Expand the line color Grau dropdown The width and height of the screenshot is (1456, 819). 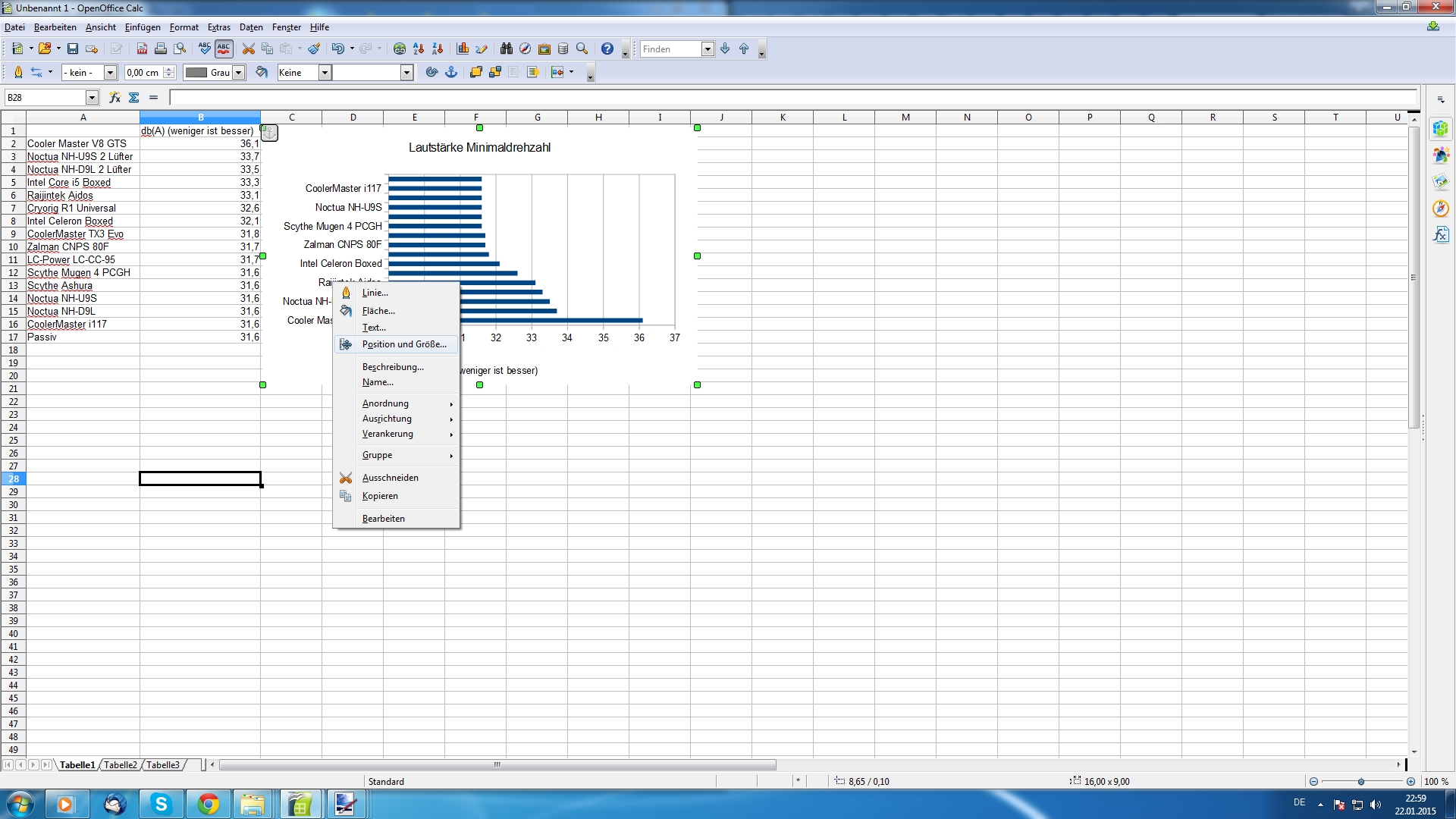click(239, 73)
